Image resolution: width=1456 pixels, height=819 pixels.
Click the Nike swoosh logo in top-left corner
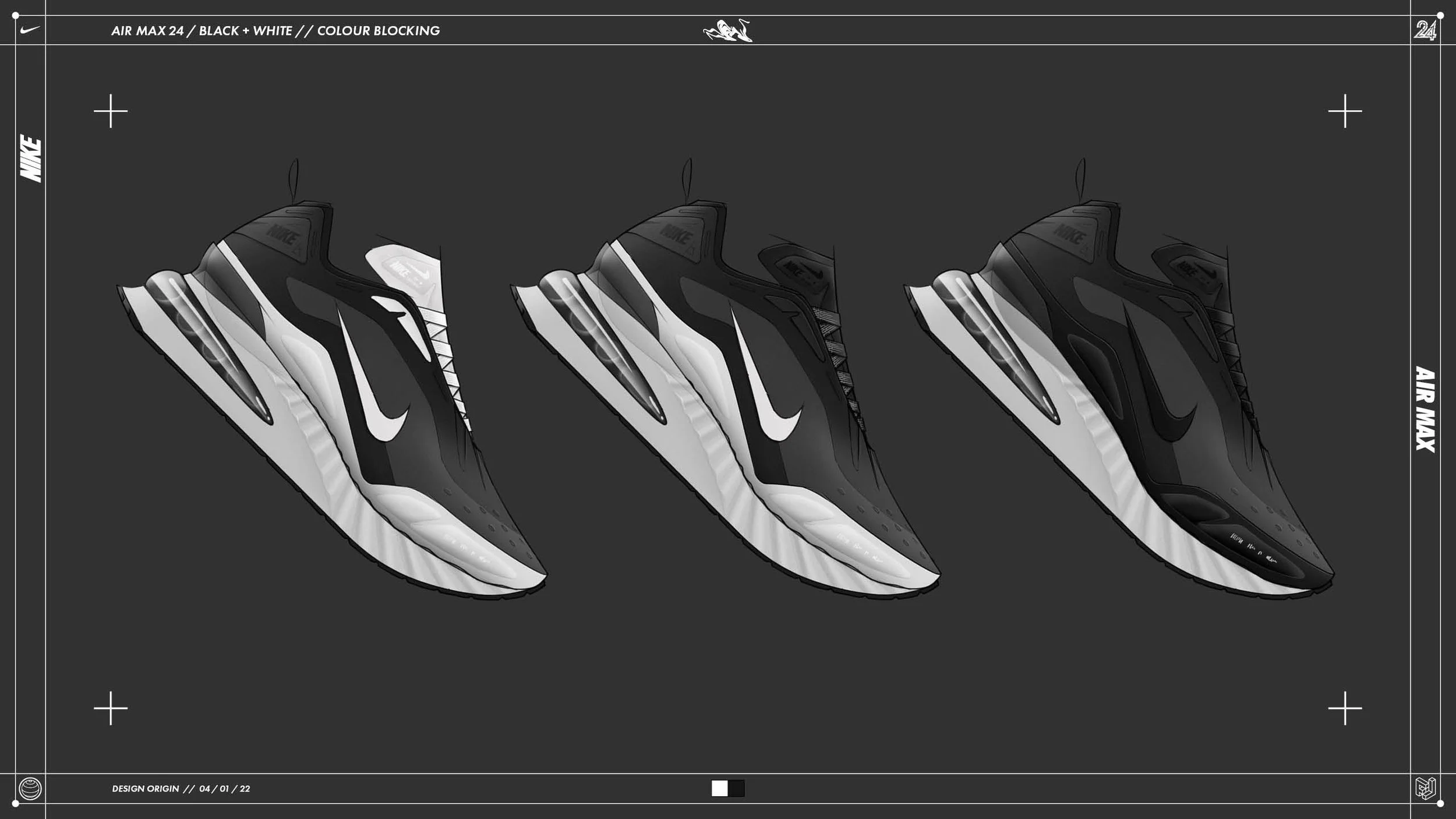30,30
